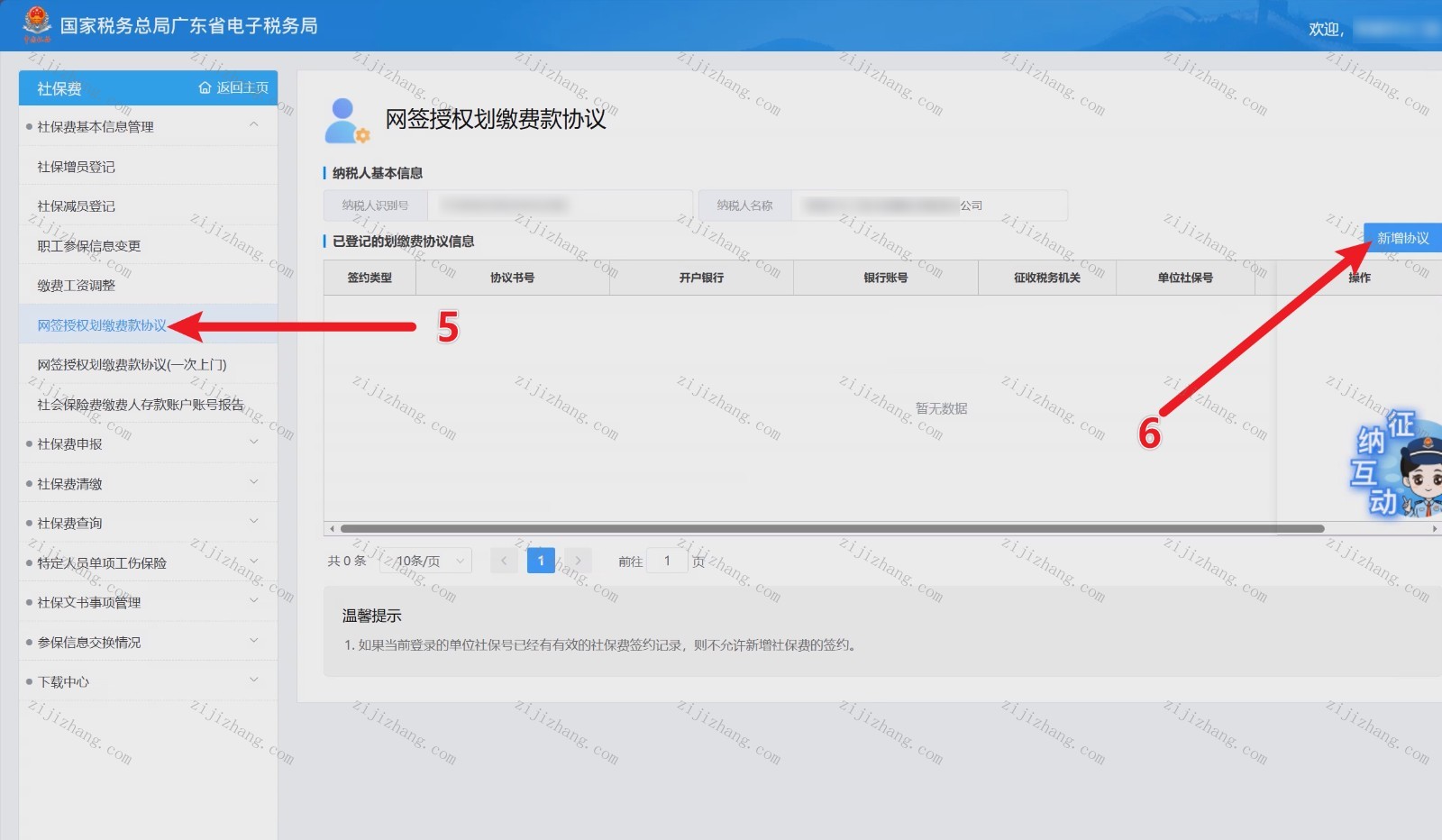1442x840 pixels.
Task: Click the 纳税人名称 field
Action: coord(929,205)
